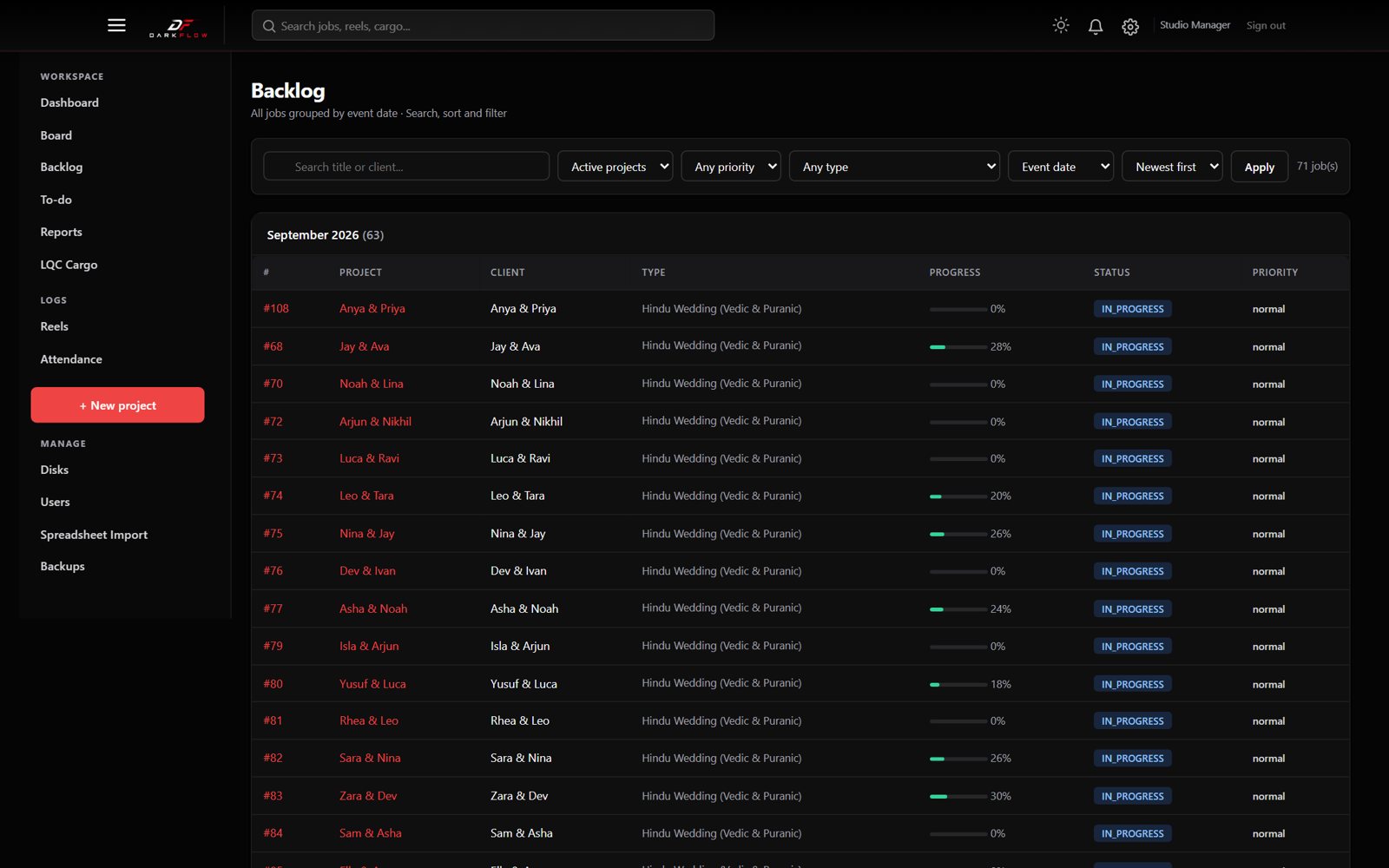Open project link Nina & Jay
1389x868 pixels.
pyautogui.click(x=366, y=534)
